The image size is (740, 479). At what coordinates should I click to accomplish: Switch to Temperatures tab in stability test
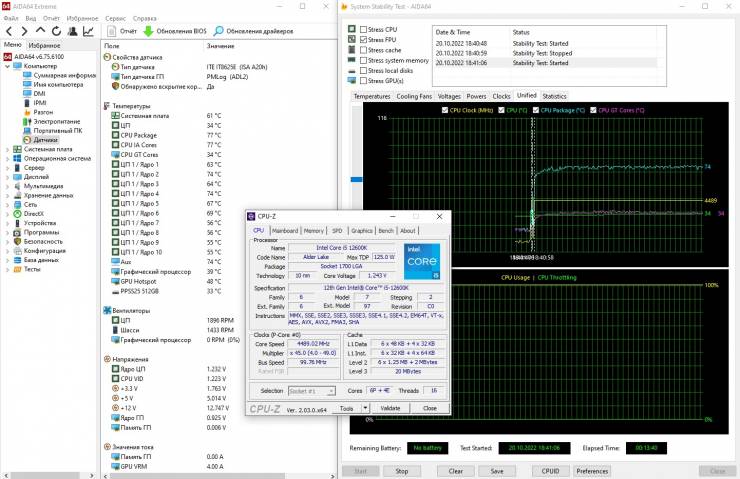point(372,96)
